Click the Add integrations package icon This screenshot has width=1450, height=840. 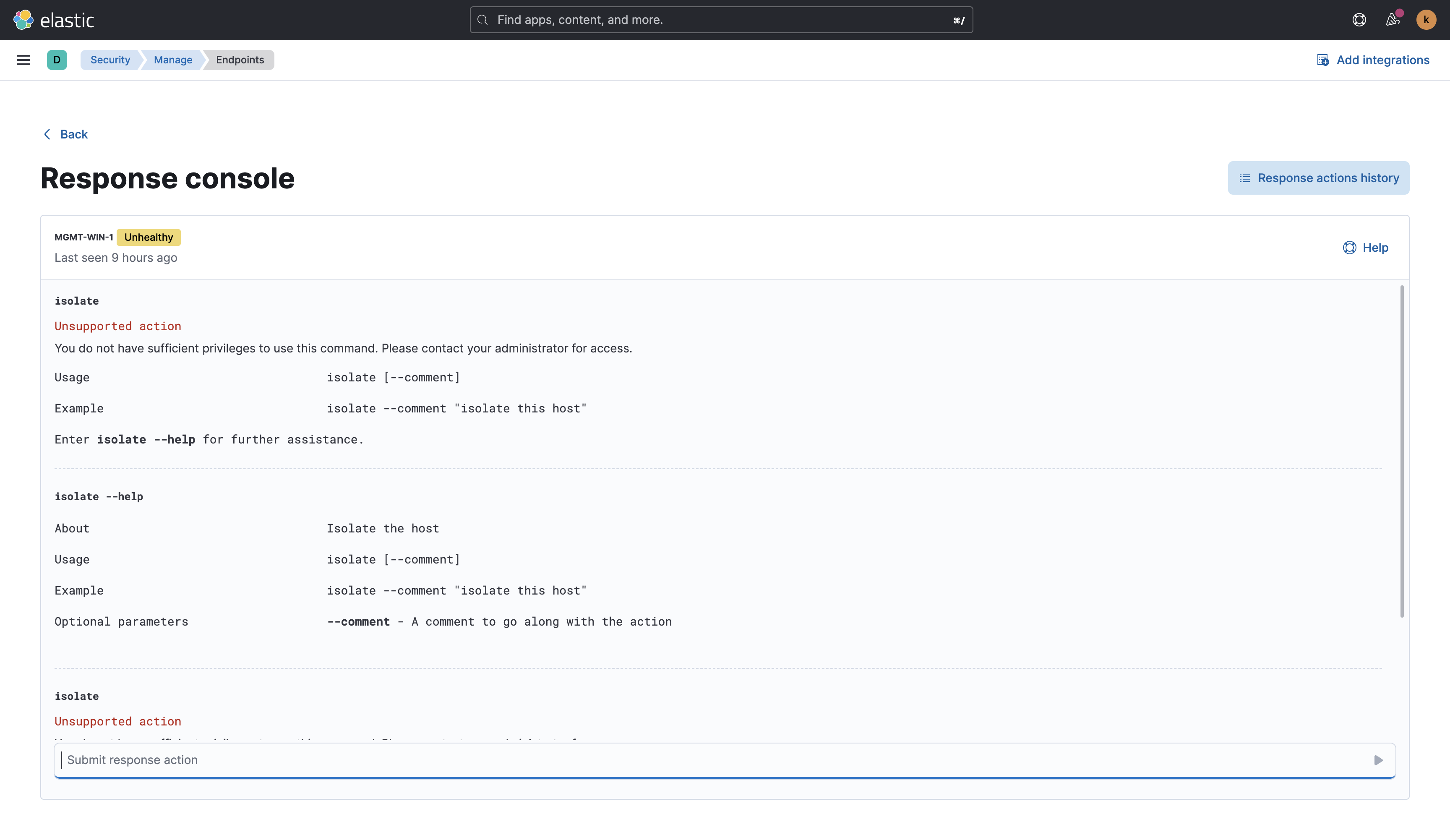[1323, 59]
